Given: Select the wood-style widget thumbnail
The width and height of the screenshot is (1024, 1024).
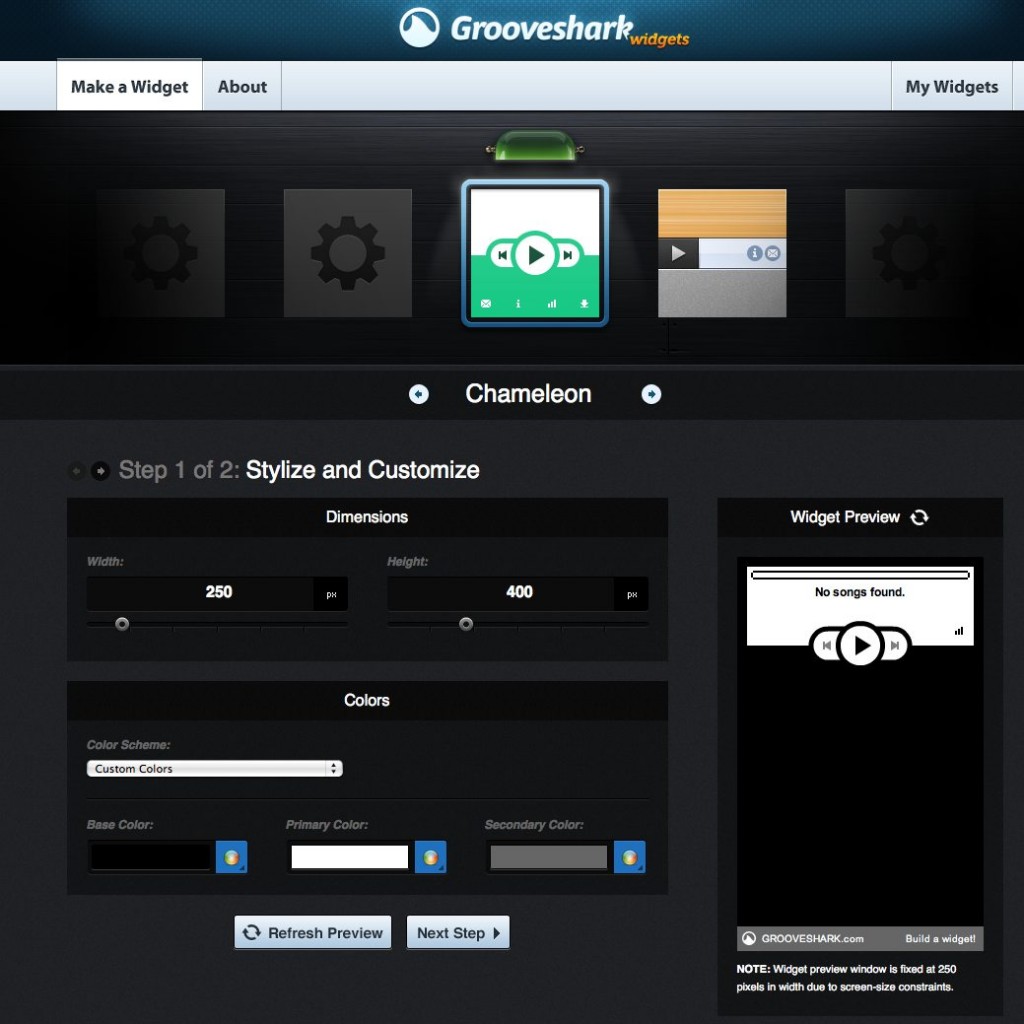Looking at the screenshot, I should (x=722, y=253).
